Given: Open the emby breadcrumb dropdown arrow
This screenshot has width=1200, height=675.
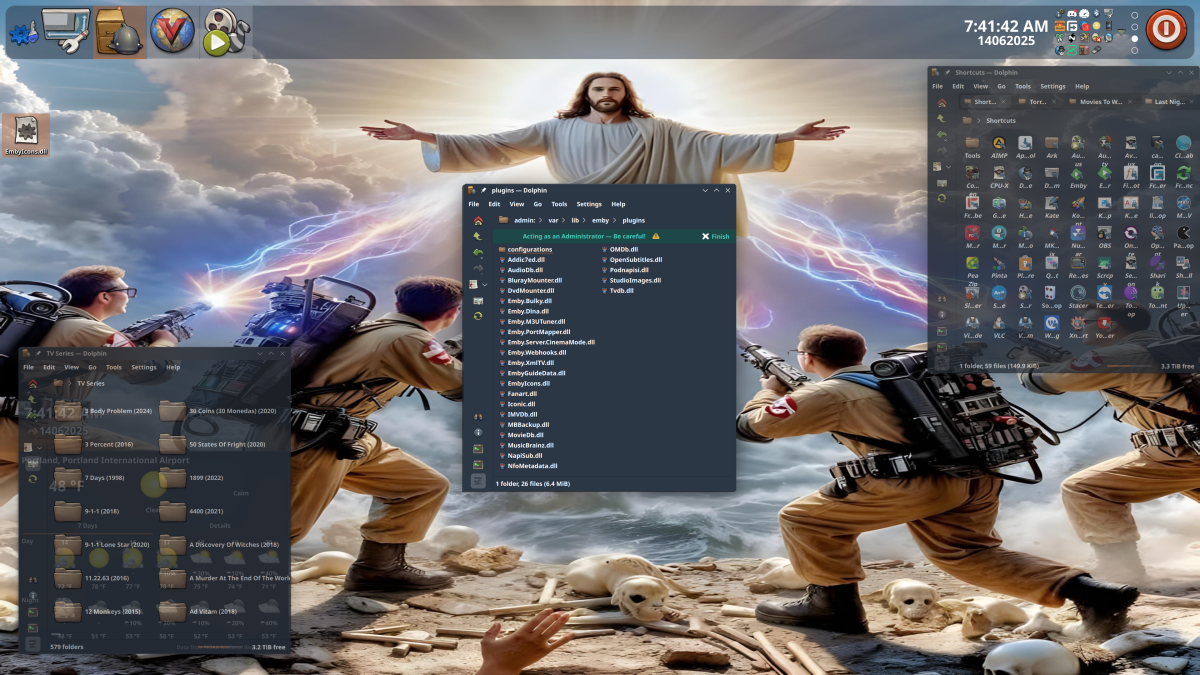Looking at the screenshot, I should pos(615,220).
